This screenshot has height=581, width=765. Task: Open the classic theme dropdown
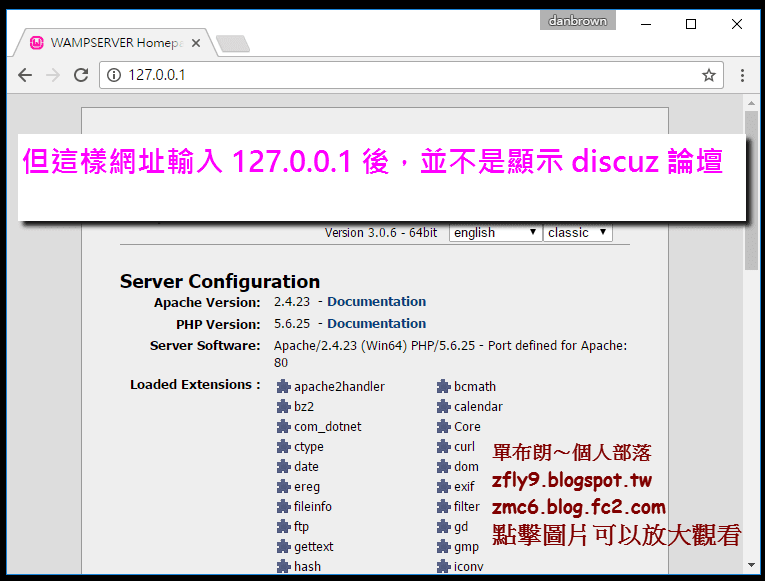(x=578, y=233)
